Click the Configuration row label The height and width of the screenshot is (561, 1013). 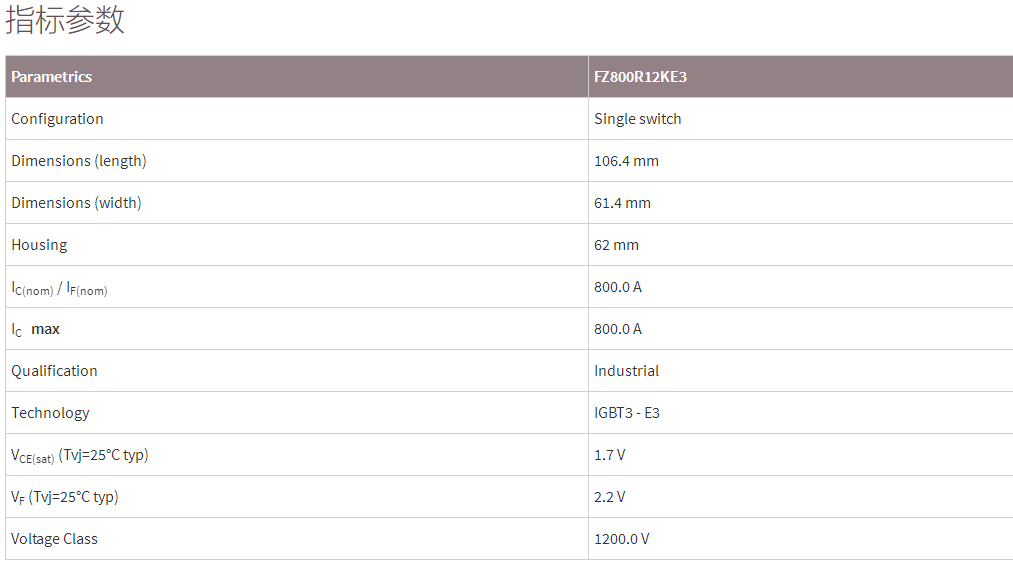coord(57,119)
